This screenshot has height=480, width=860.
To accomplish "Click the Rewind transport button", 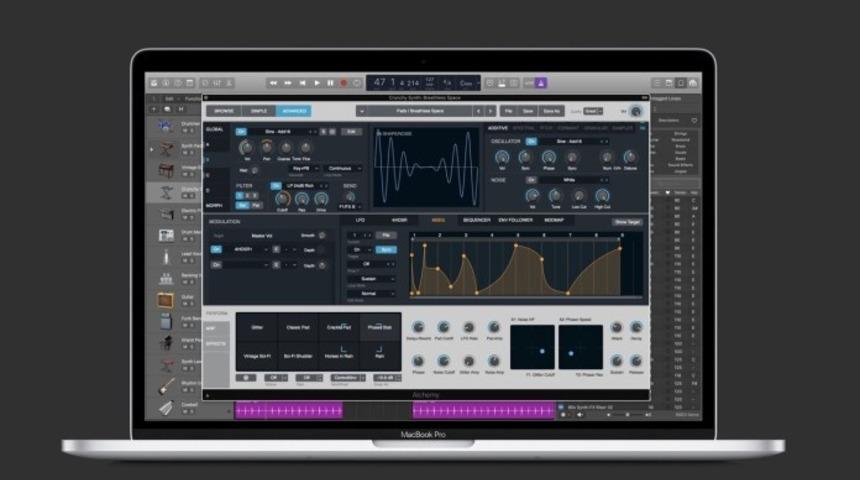I will pyautogui.click(x=273, y=83).
